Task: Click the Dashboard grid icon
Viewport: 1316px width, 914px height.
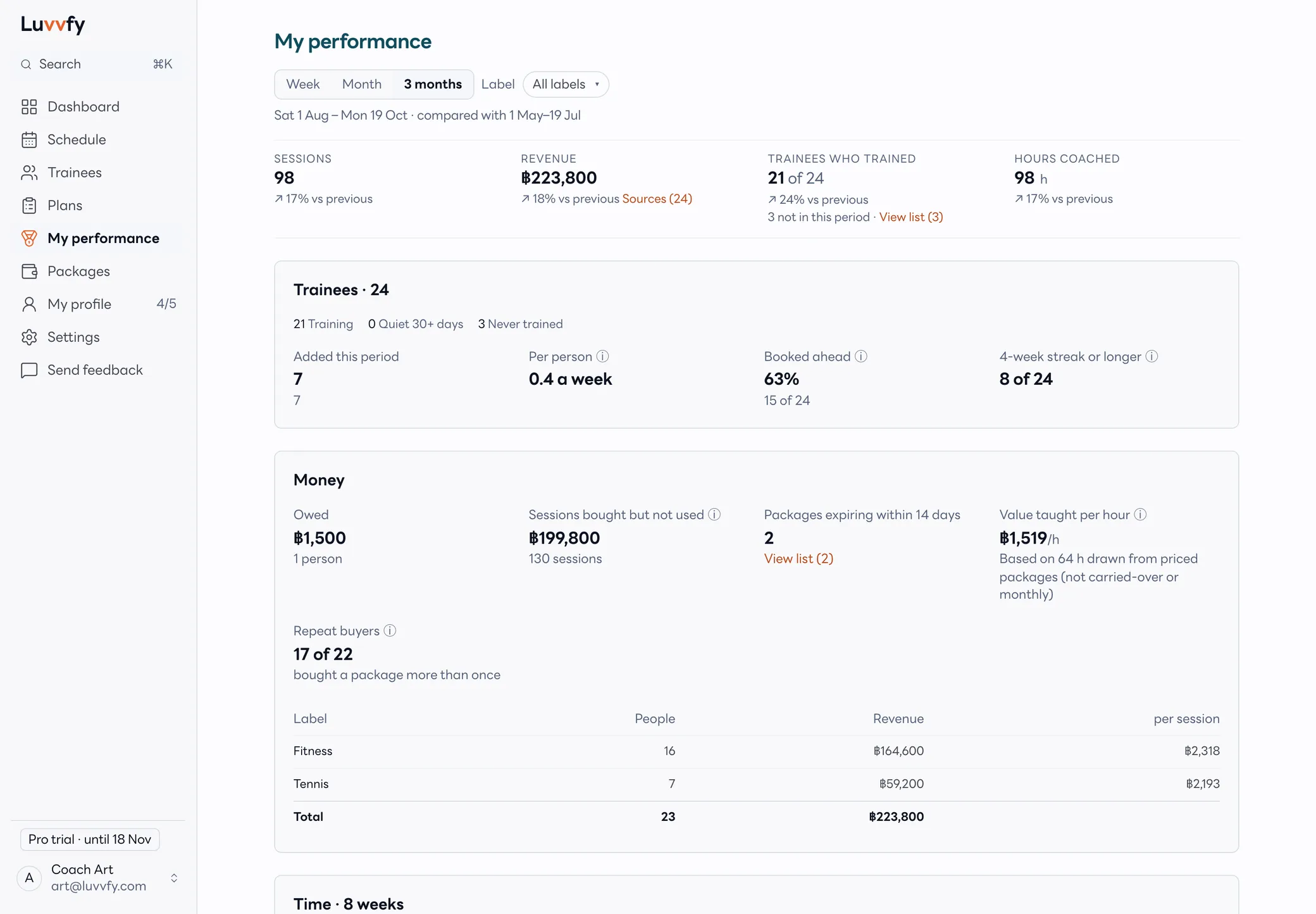Action: coord(29,106)
